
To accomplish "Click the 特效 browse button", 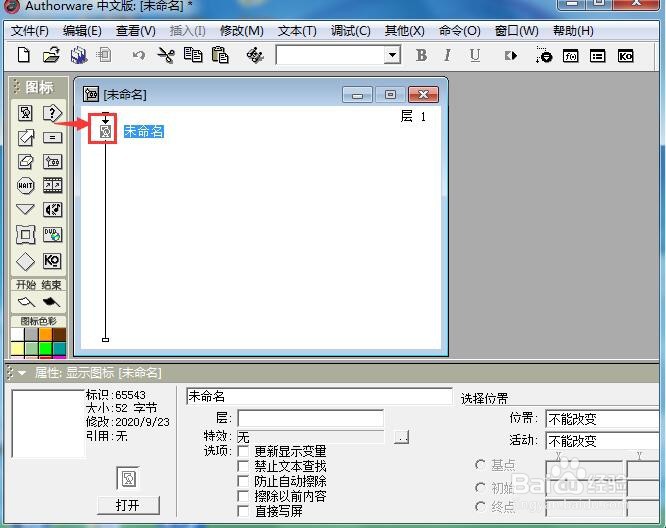I will [401, 436].
